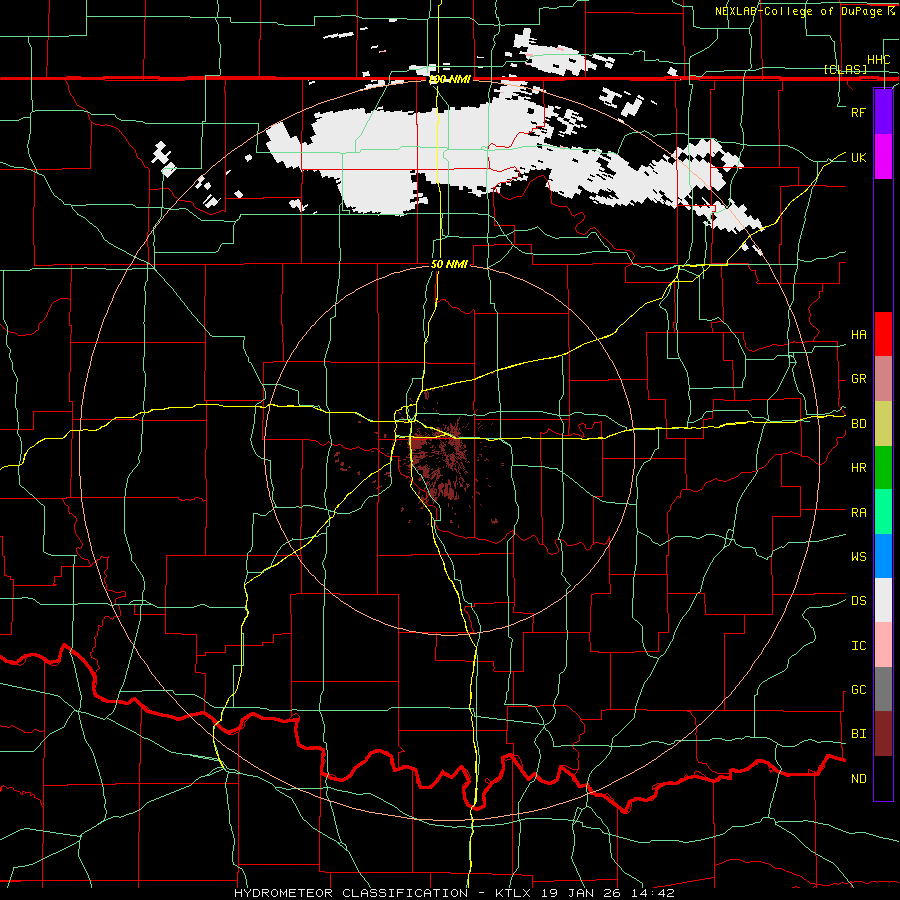Screen dimensions: 900x900
Task: Click the NEXLAB-College of DuPage credit text
Action: 798,11
